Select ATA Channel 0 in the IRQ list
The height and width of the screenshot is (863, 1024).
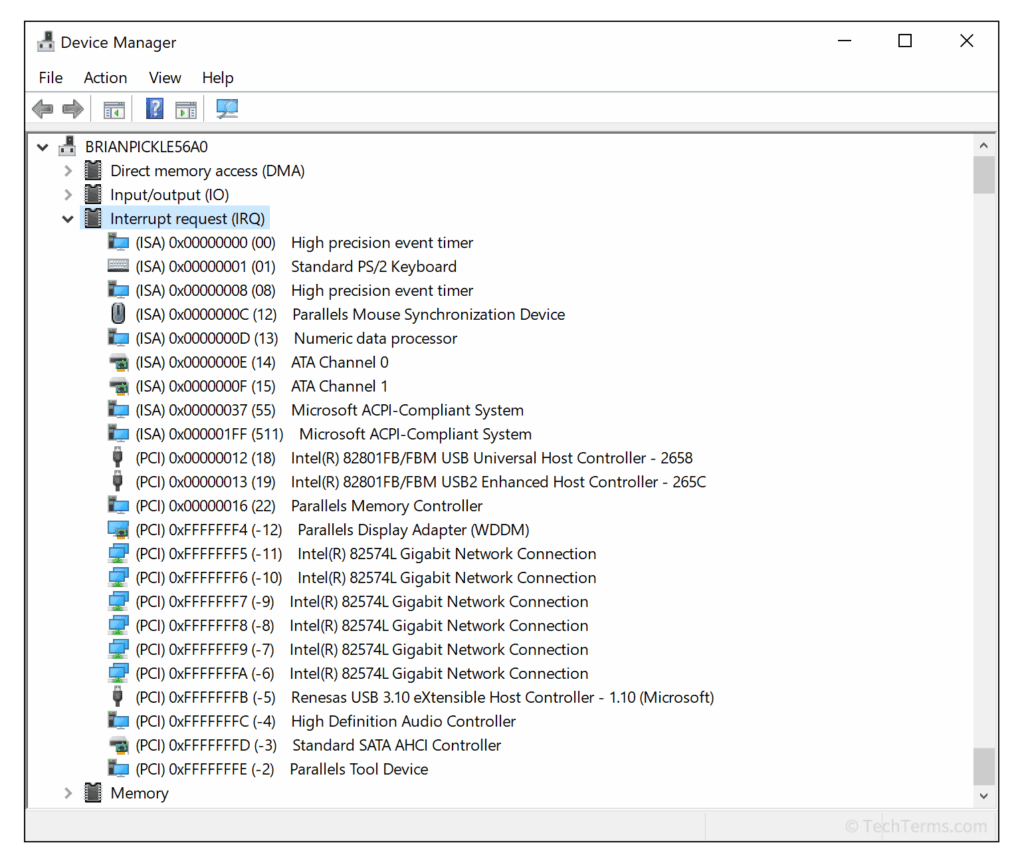click(x=339, y=362)
